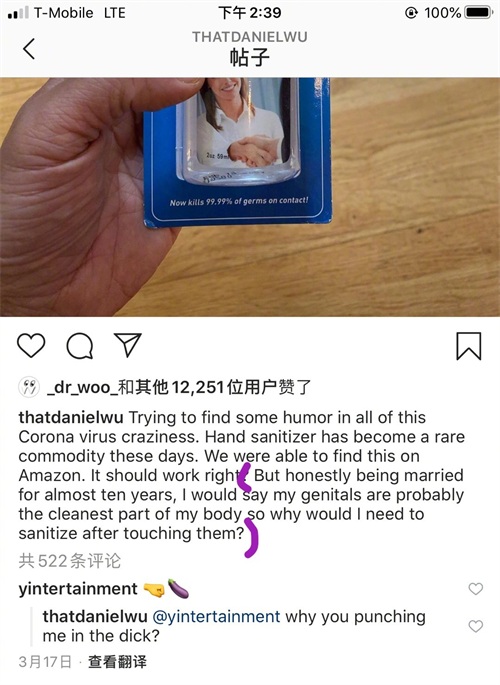500x685 pixels.
Task: Tap the back arrow in the header
Action: (x=29, y=48)
